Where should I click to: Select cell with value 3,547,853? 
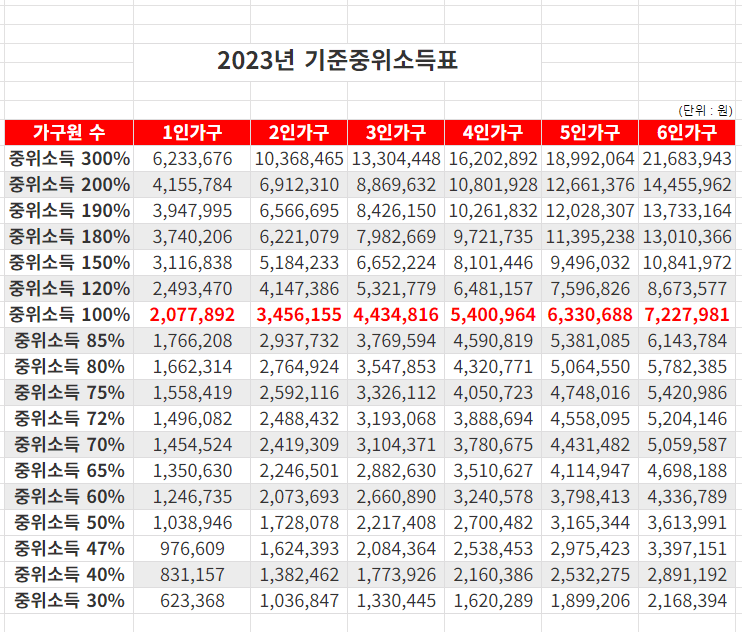click(x=396, y=367)
